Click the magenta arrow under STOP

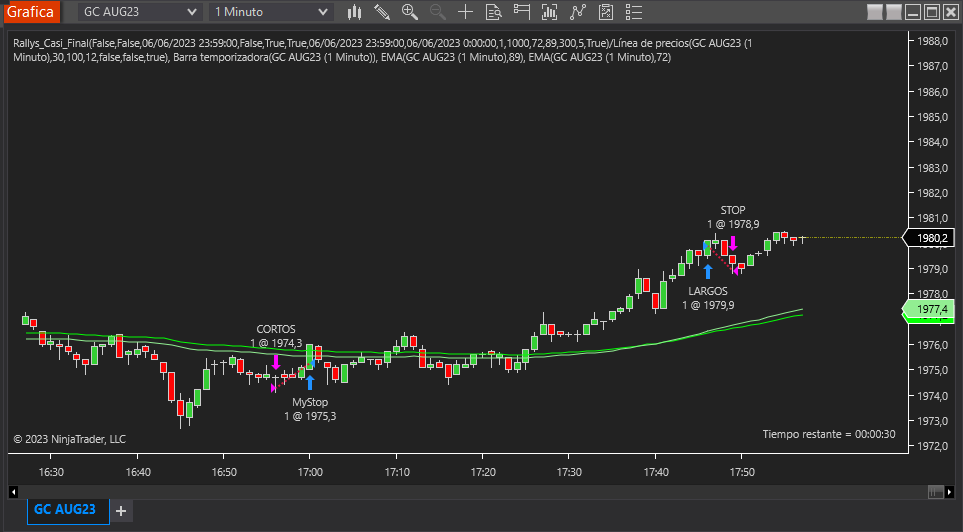coord(733,243)
